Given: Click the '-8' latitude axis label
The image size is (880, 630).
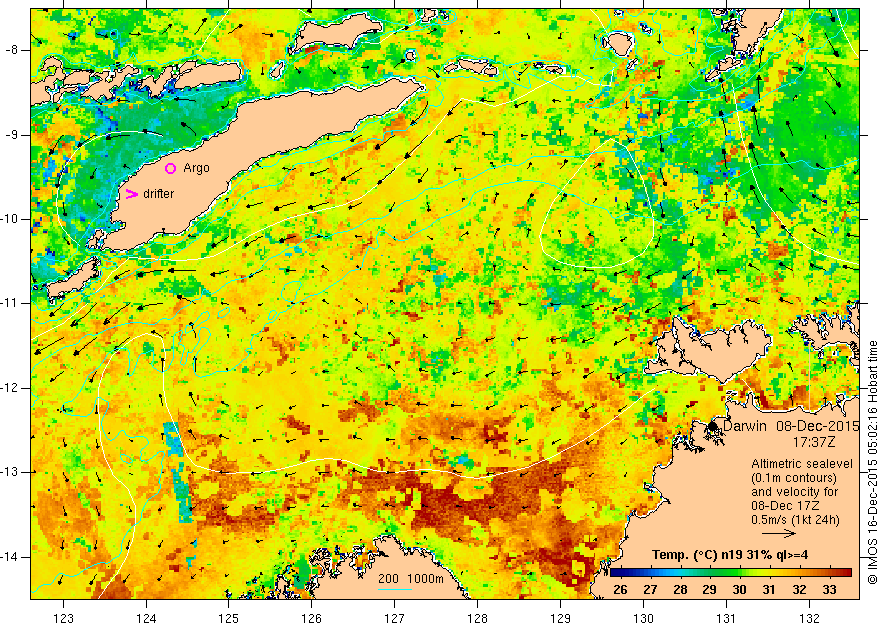Looking at the screenshot, I should tap(12, 50).
